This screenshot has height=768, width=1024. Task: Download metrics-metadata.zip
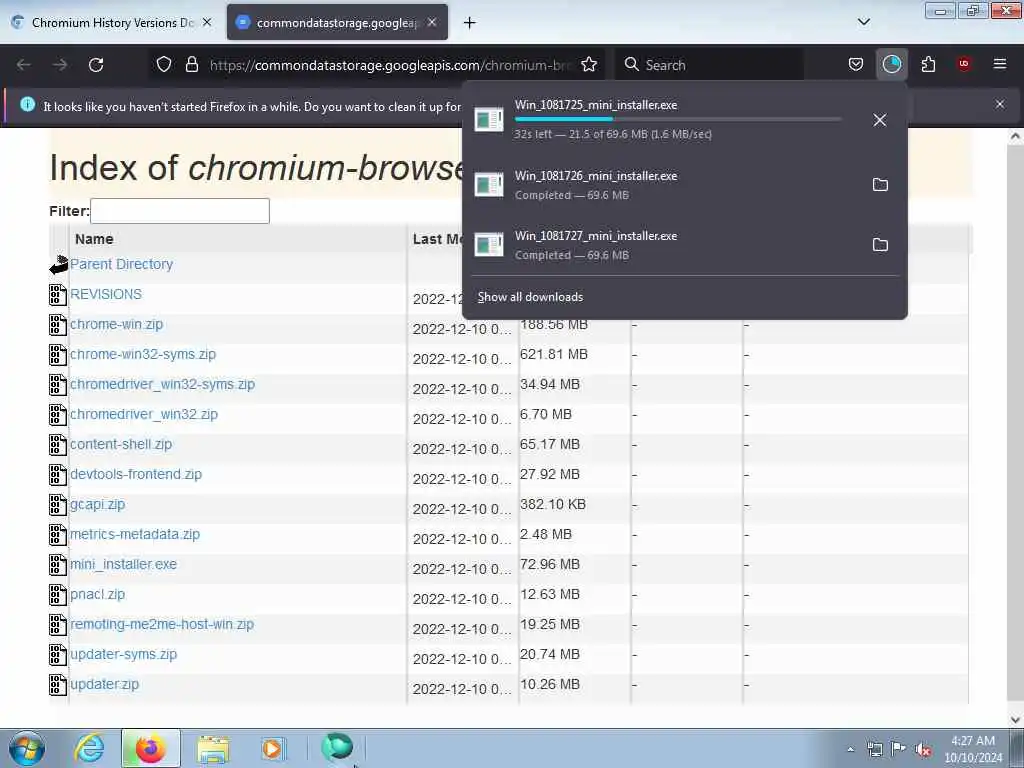tap(135, 534)
